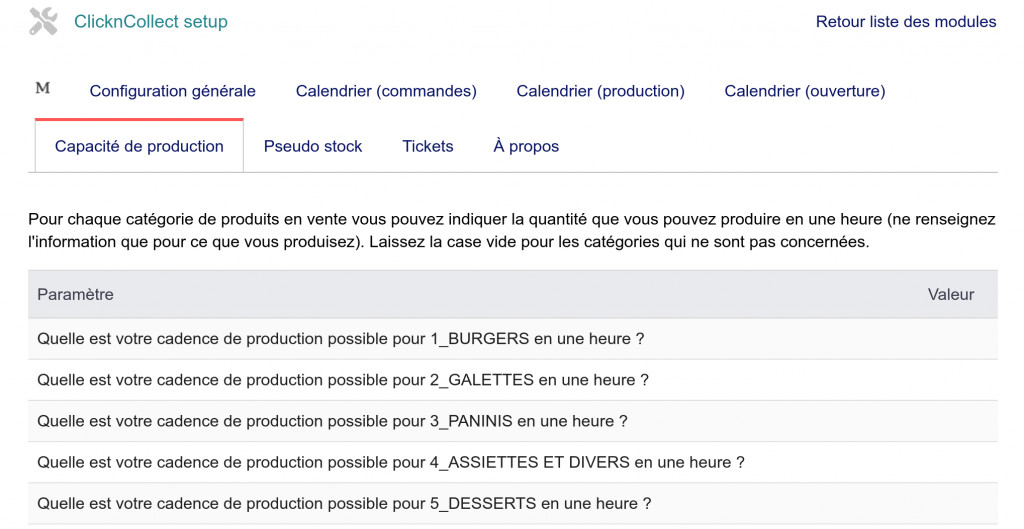Screen dimensions: 1024x529
Task: Click the Paramètre column header
Action: point(75,295)
